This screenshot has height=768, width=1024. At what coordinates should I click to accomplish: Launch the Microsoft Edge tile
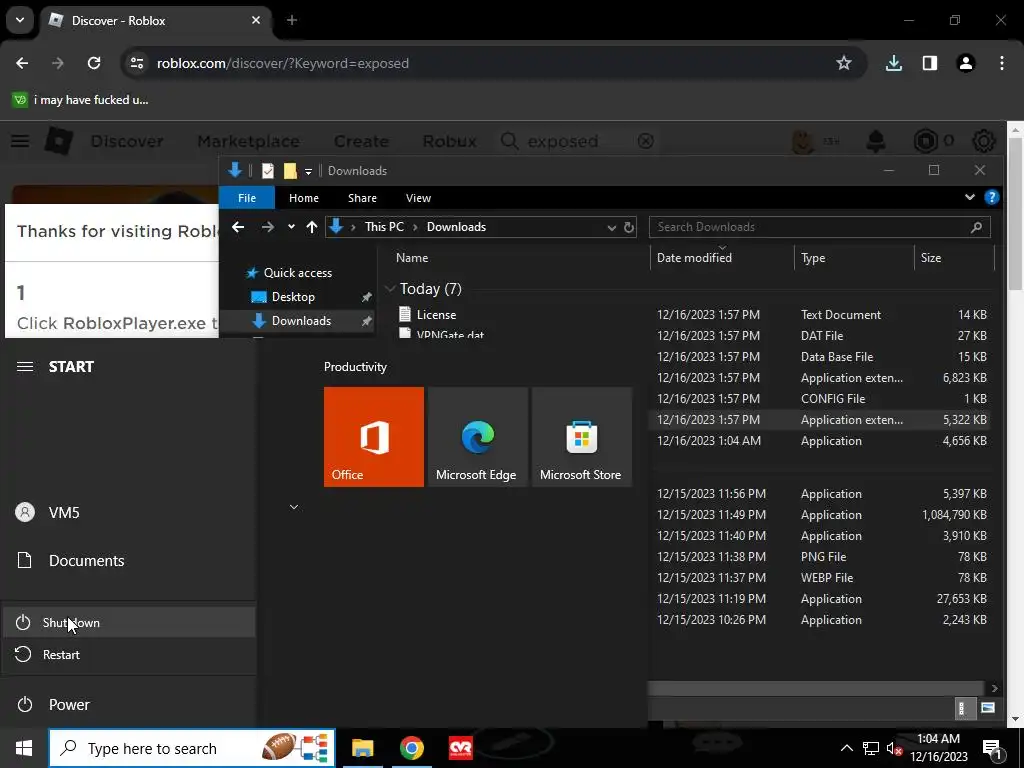coord(477,437)
